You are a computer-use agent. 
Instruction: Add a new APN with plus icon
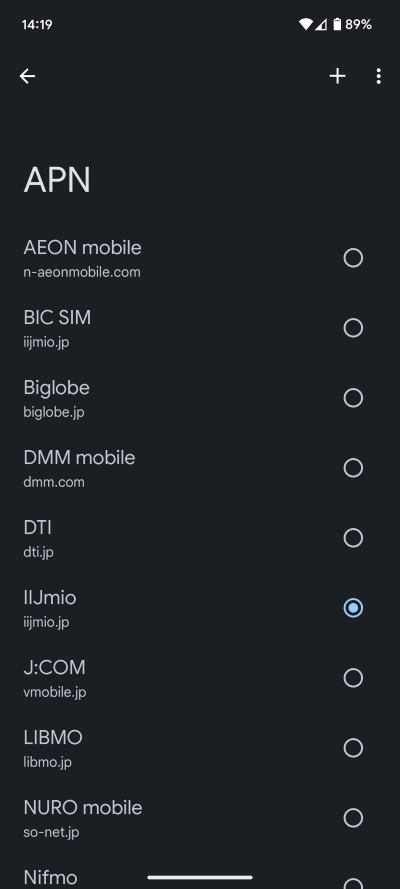coord(338,76)
